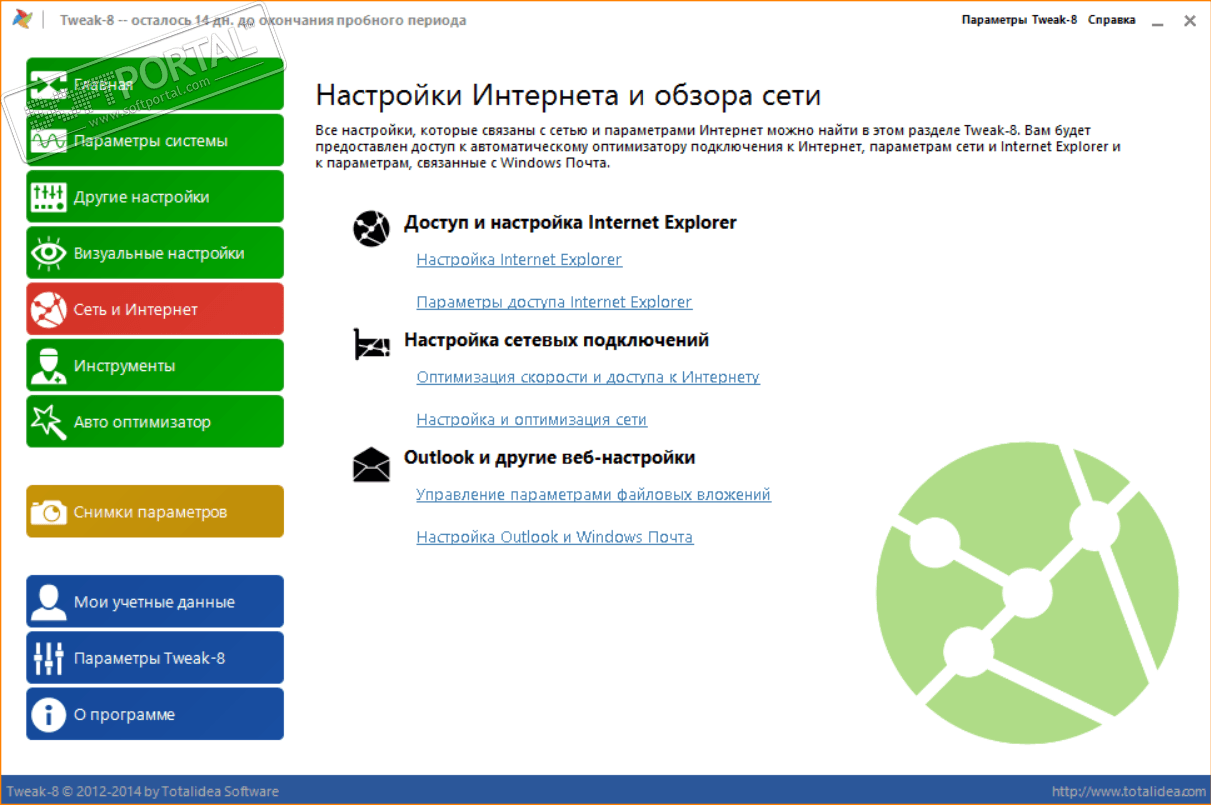
Task: Open Оптимизация скорости и доступа к Интернету
Action: pos(588,377)
